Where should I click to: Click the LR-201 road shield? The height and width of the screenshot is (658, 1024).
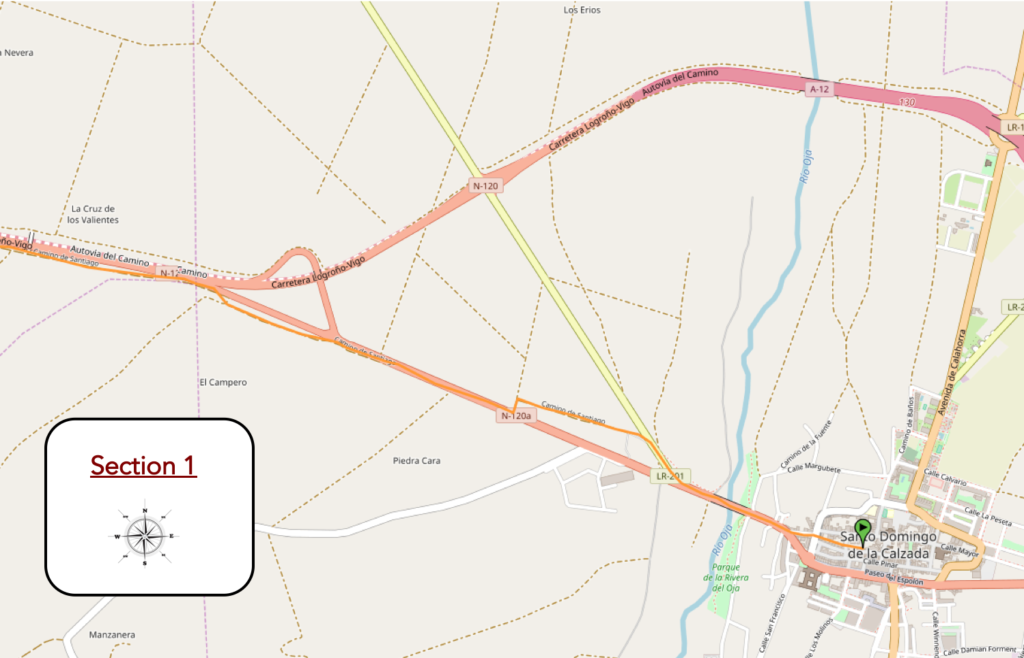[671, 476]
